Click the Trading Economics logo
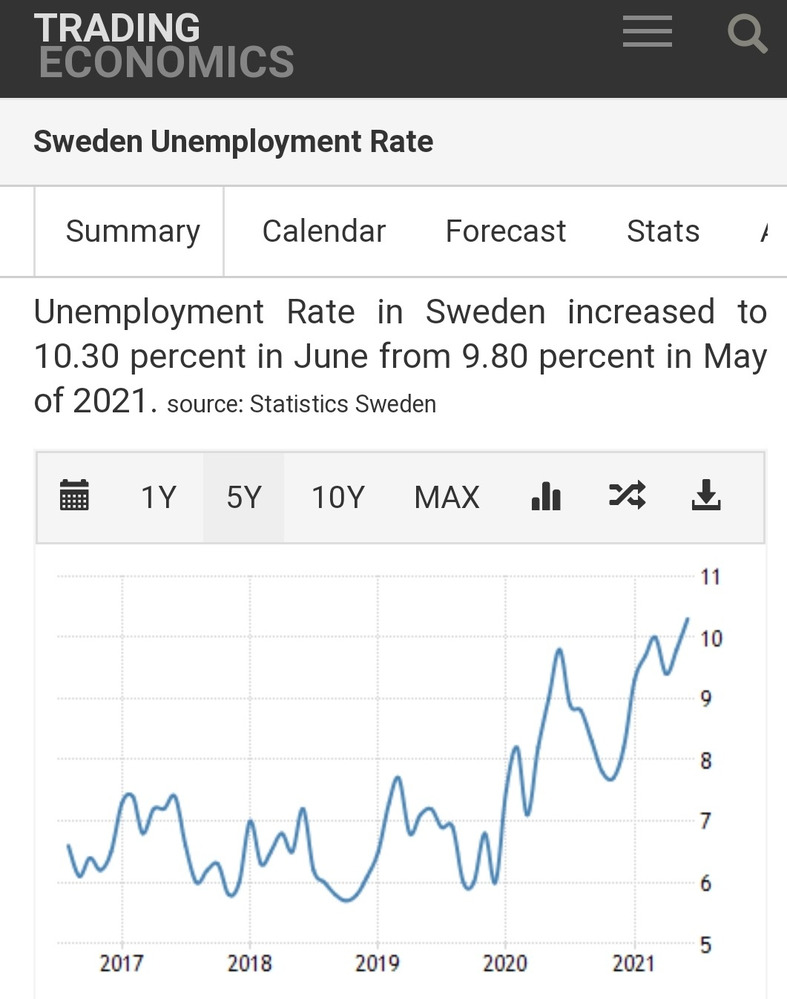 (164, 45)
